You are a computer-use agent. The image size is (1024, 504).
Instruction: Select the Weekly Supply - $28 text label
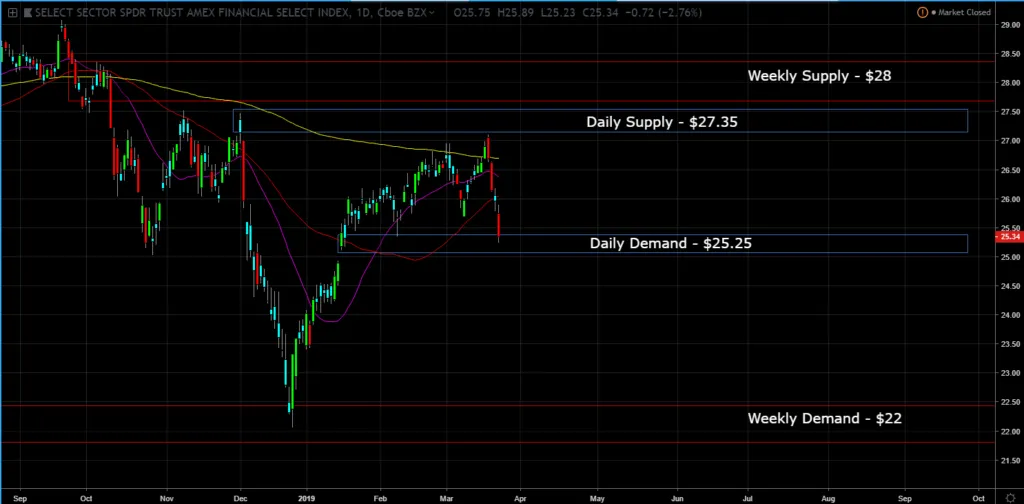pyautogui.click(x=819, y=76)
